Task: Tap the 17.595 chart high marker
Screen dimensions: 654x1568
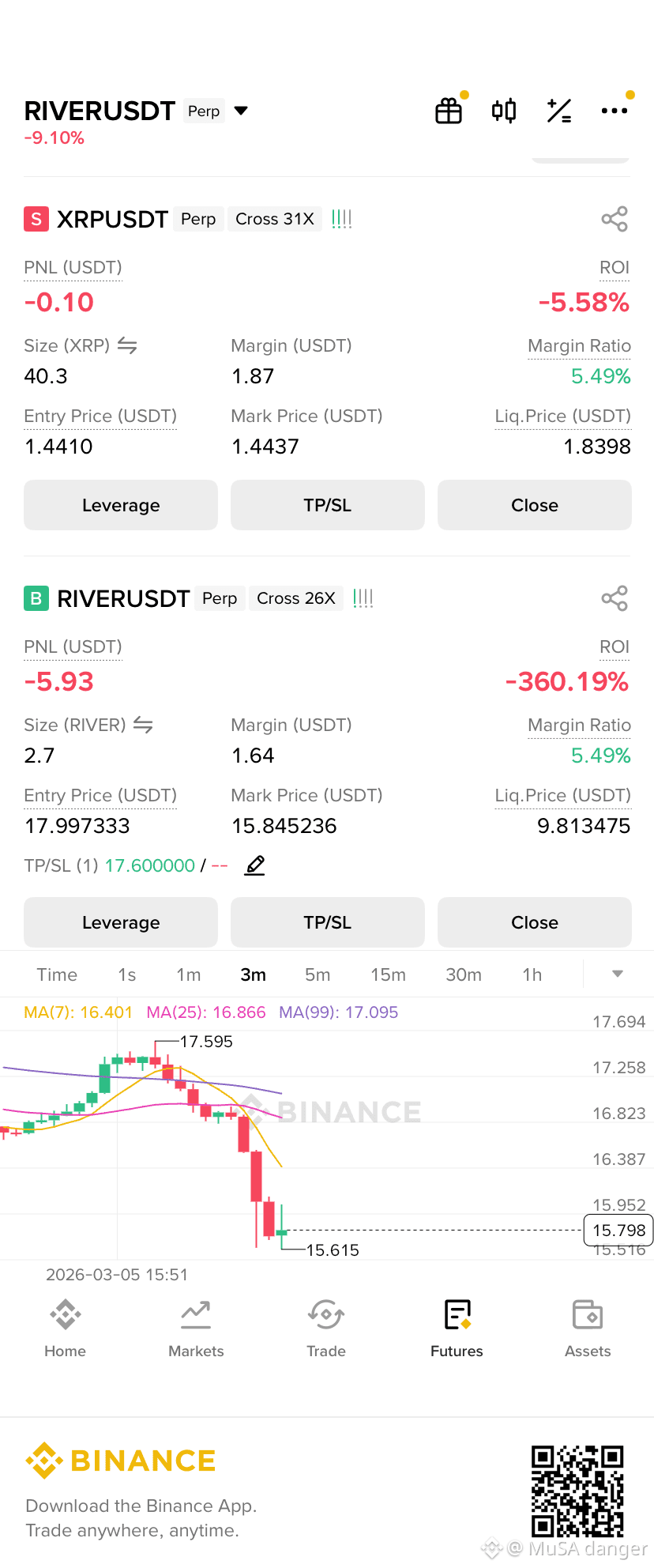Action: (206, 1042)
